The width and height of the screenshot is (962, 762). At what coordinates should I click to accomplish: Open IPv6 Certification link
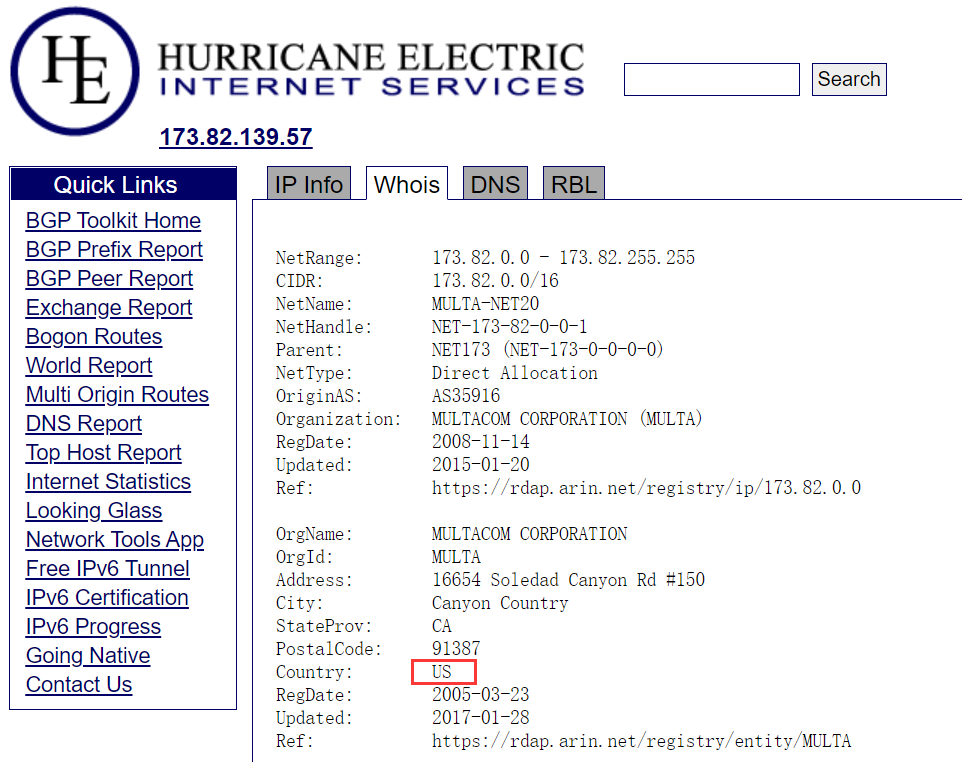click(107, 598)
